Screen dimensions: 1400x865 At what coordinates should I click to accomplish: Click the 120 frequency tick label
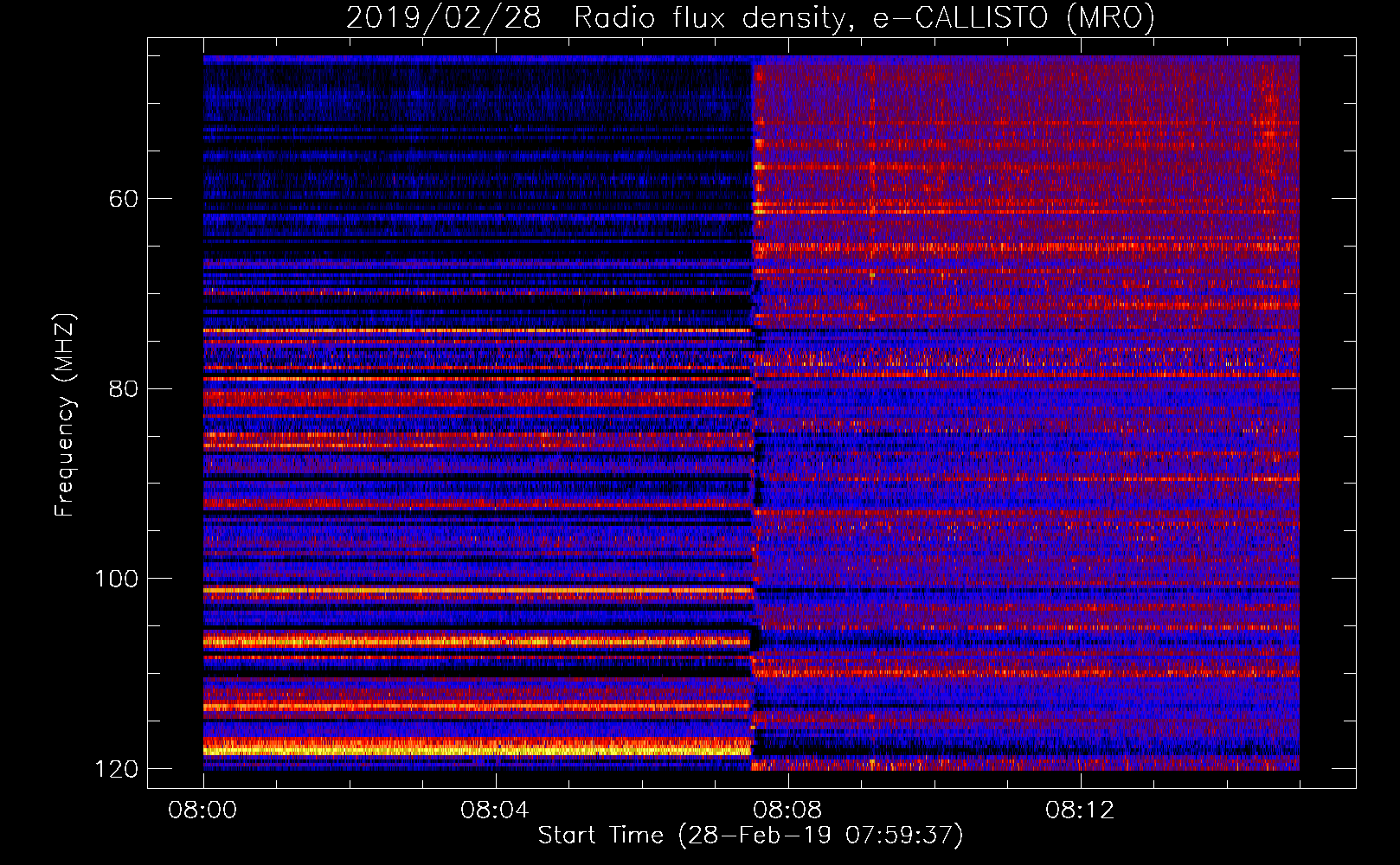(x=116, y=769)
